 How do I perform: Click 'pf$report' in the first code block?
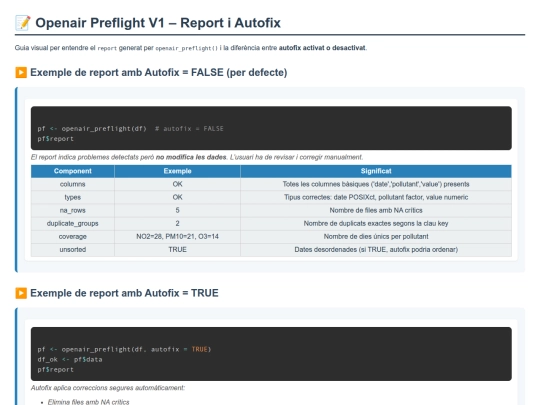tap(55, 139)
